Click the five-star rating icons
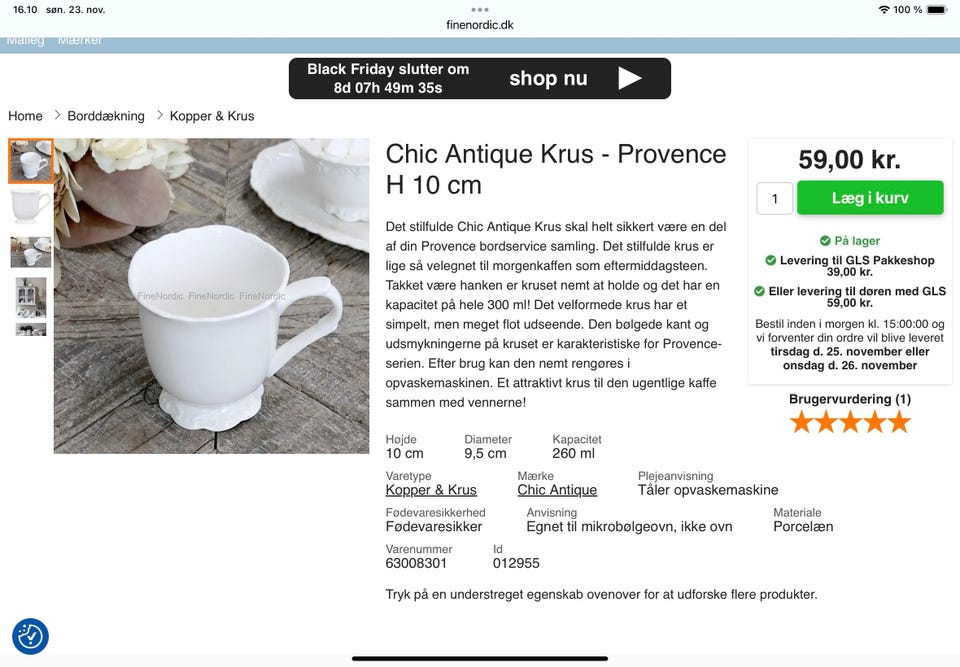Viewport: 960px width, 667px height. pyautogui.click(x=850, y=422)
